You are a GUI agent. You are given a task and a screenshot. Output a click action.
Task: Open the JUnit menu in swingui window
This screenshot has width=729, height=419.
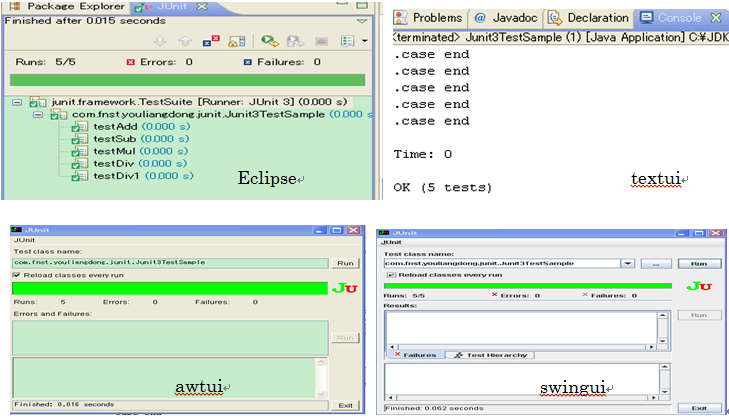(x=391, y=242)
